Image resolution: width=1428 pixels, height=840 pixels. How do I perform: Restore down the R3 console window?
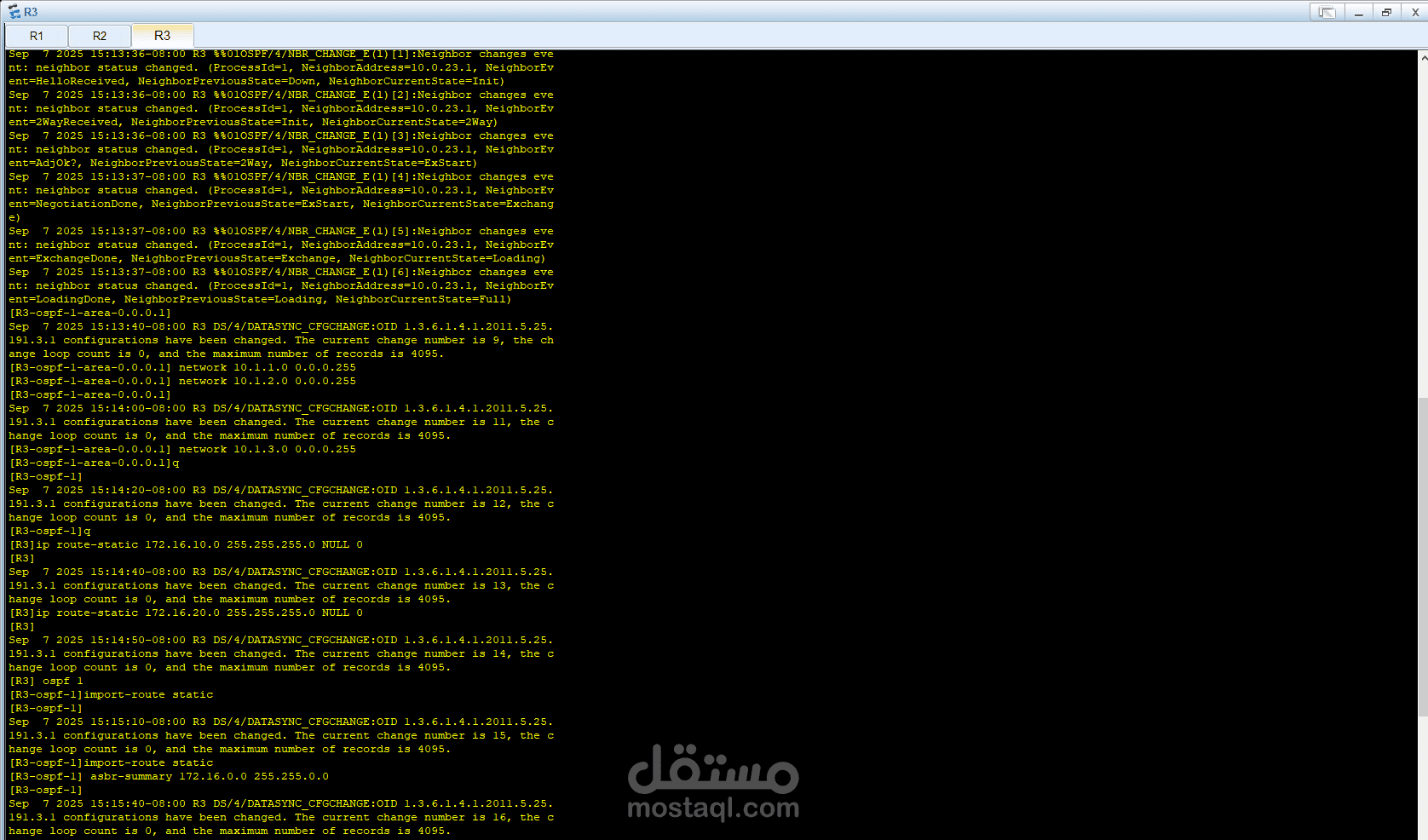click(1386, 12)
